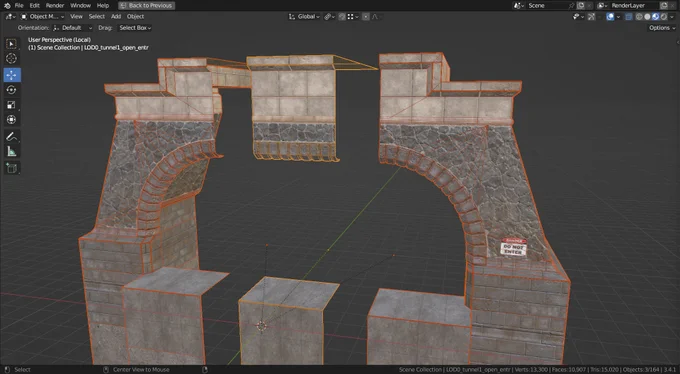
Task: Select the Annotate pencil tool
Action: tap(11, 137)
